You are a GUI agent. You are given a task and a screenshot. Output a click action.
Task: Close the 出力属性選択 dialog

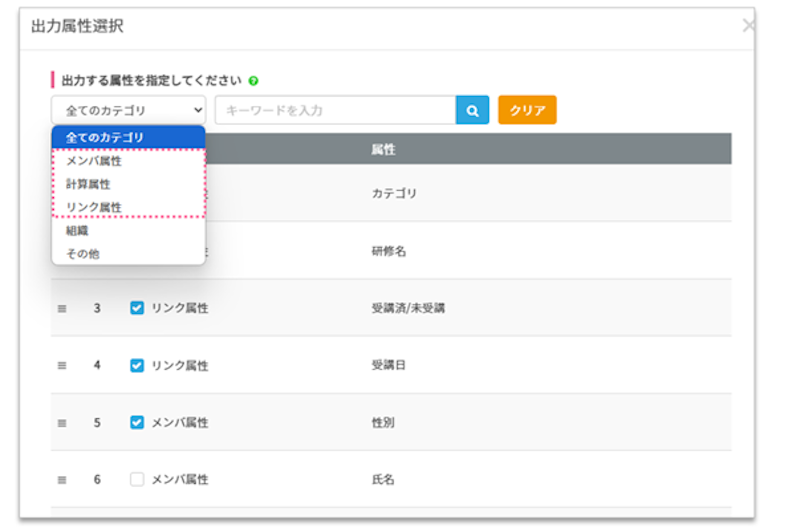tap(748, 26)
